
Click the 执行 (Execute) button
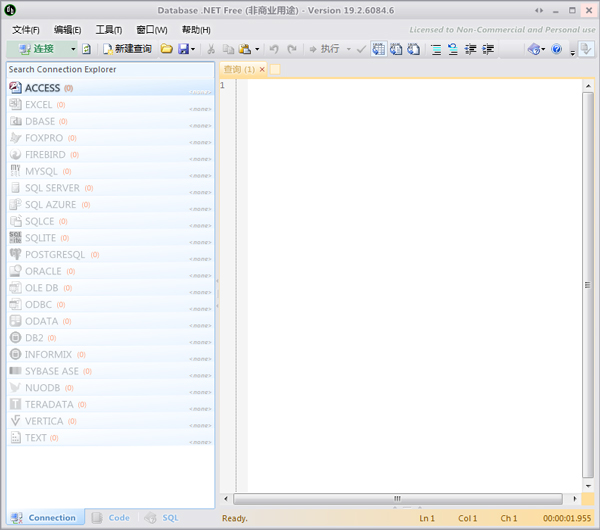324,49
